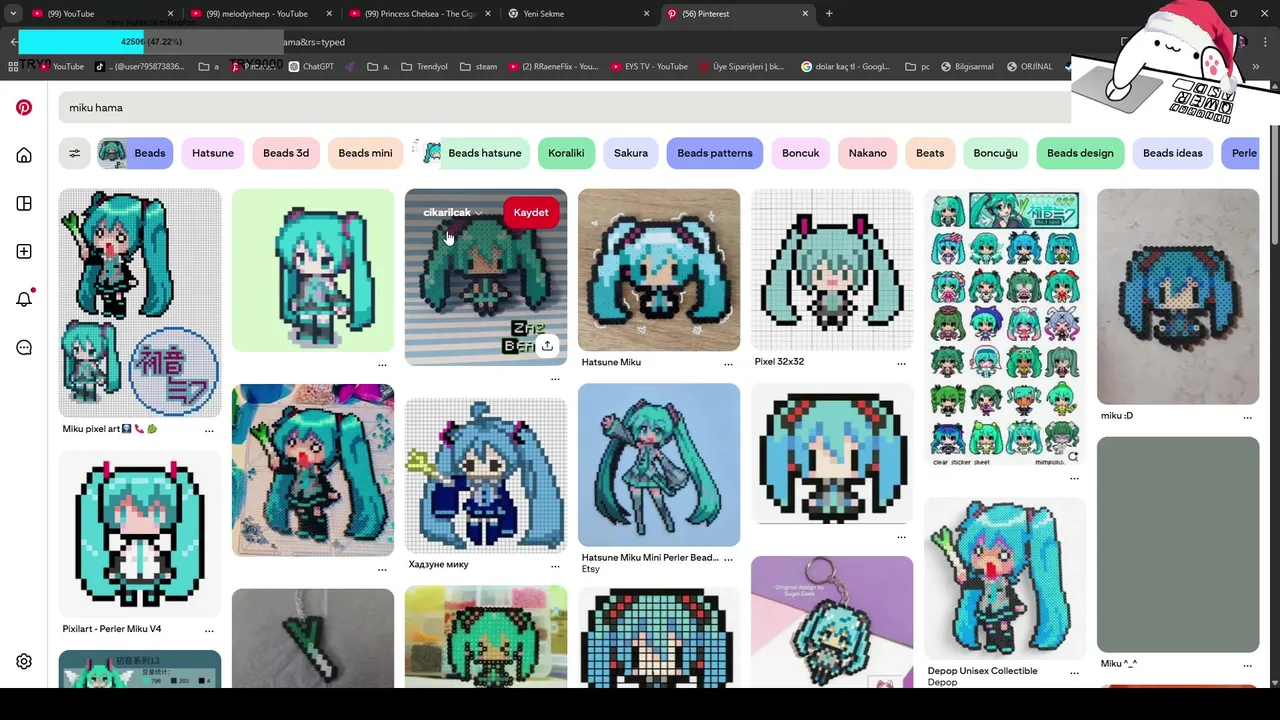The image size is (1280, 720).
Task: Open more options for Depop Unisex Collectible pin
Action: [1074, 673]
